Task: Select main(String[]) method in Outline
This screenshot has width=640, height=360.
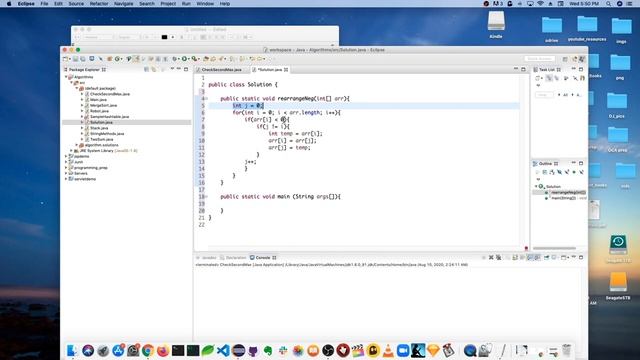Action: (x=563, y=198)
